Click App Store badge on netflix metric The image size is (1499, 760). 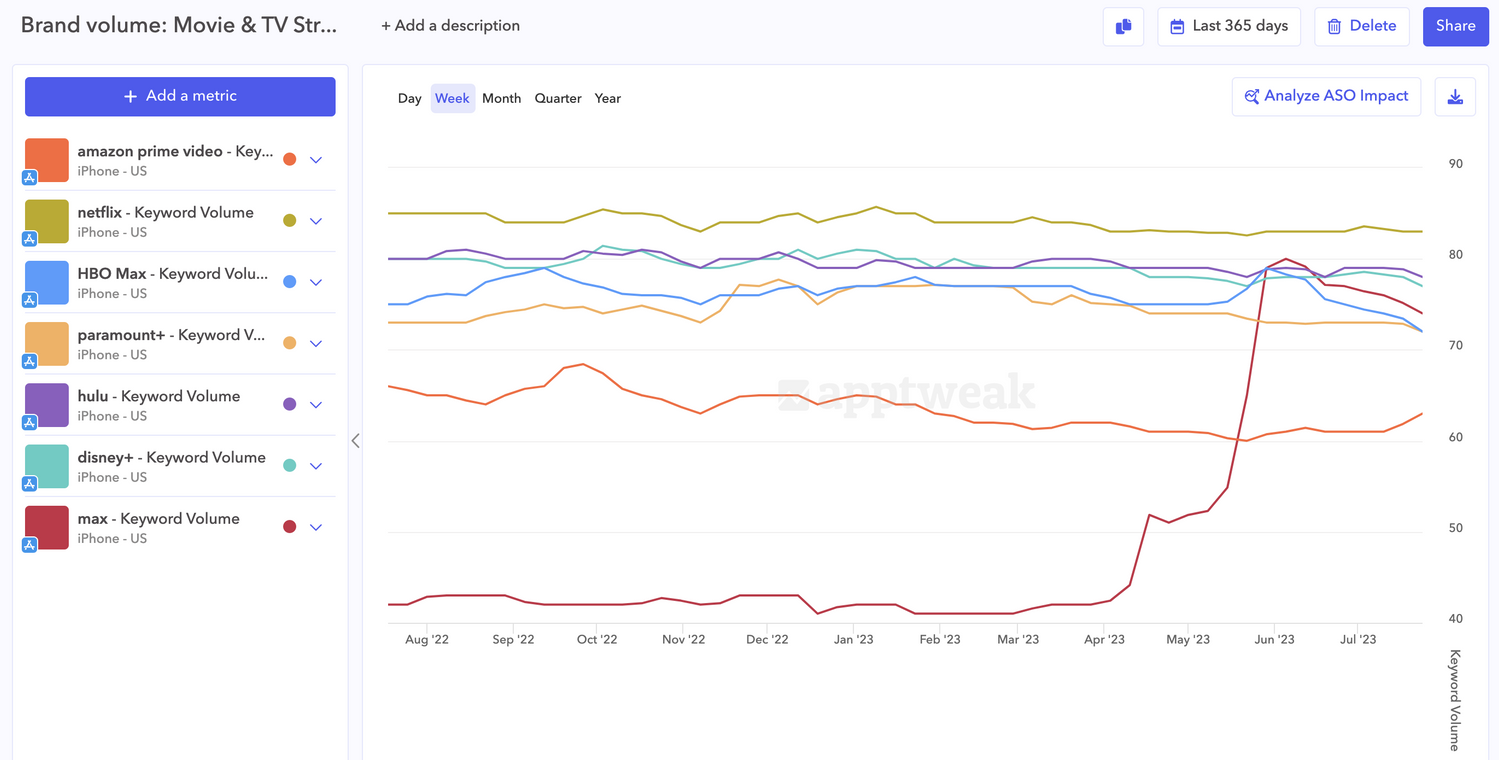(30, 238)
